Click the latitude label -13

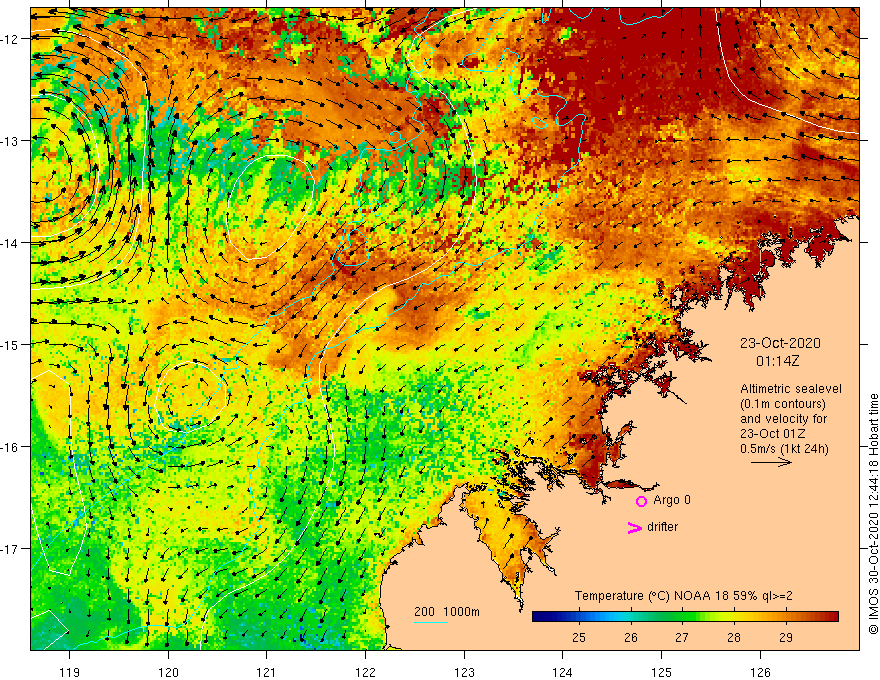(11, 141)
